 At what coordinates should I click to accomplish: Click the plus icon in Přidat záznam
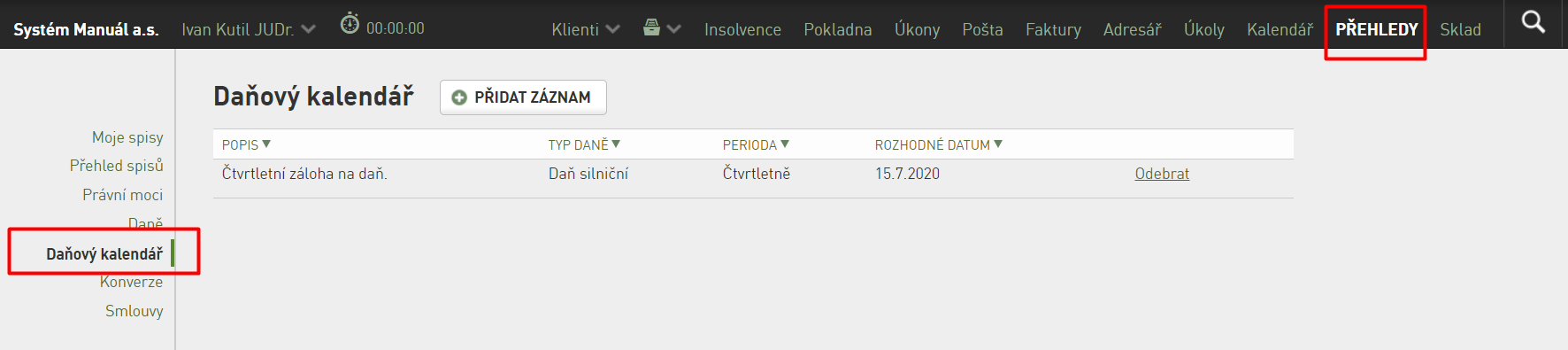coord(459,97)
